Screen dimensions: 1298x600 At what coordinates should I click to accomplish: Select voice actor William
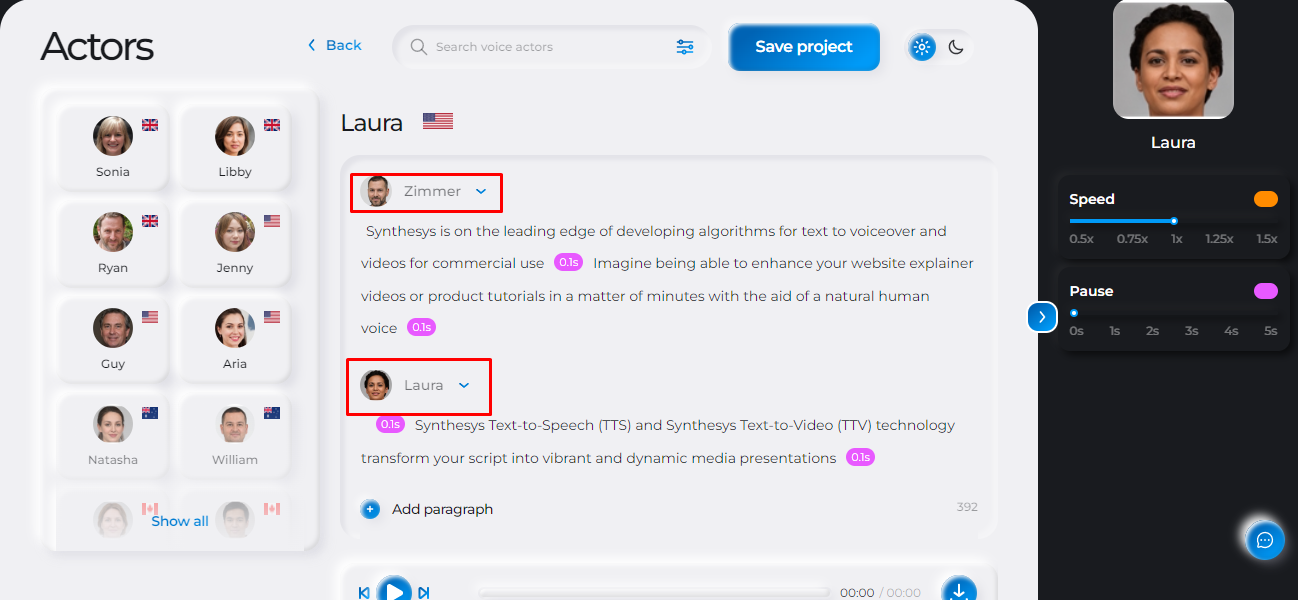pyautogui.click(x=235, y=434)
